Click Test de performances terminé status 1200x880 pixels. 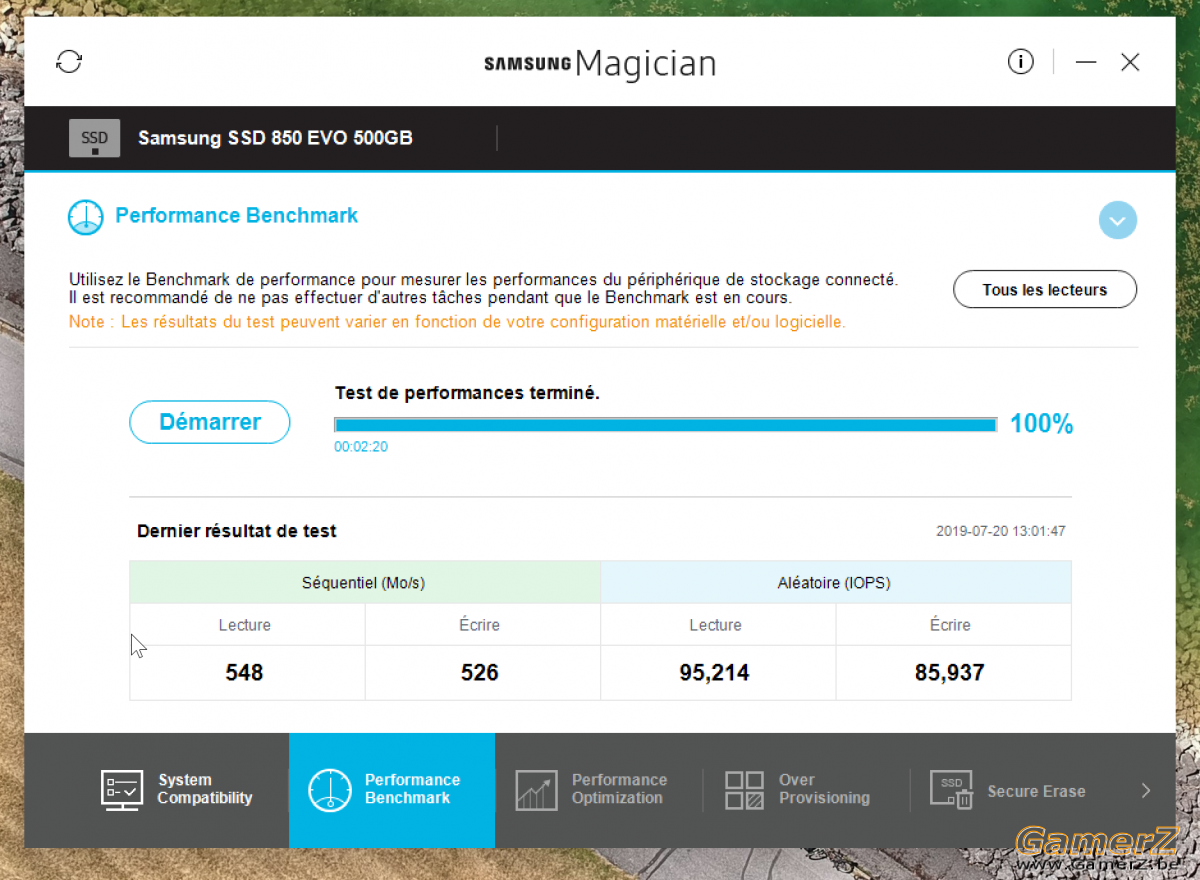pyautogui.click(x=467, y=393)
